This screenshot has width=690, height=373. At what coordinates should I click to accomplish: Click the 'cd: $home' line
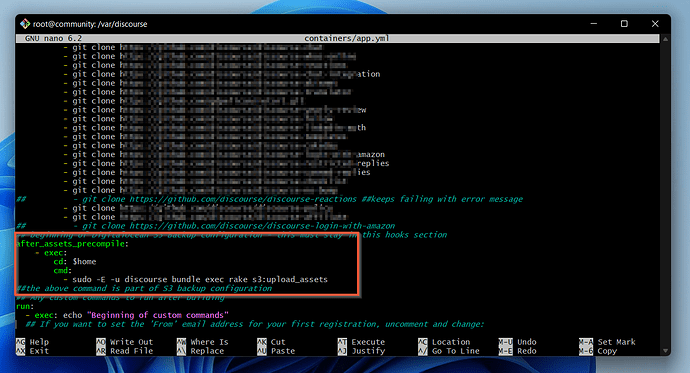click(x=75, y=262)
